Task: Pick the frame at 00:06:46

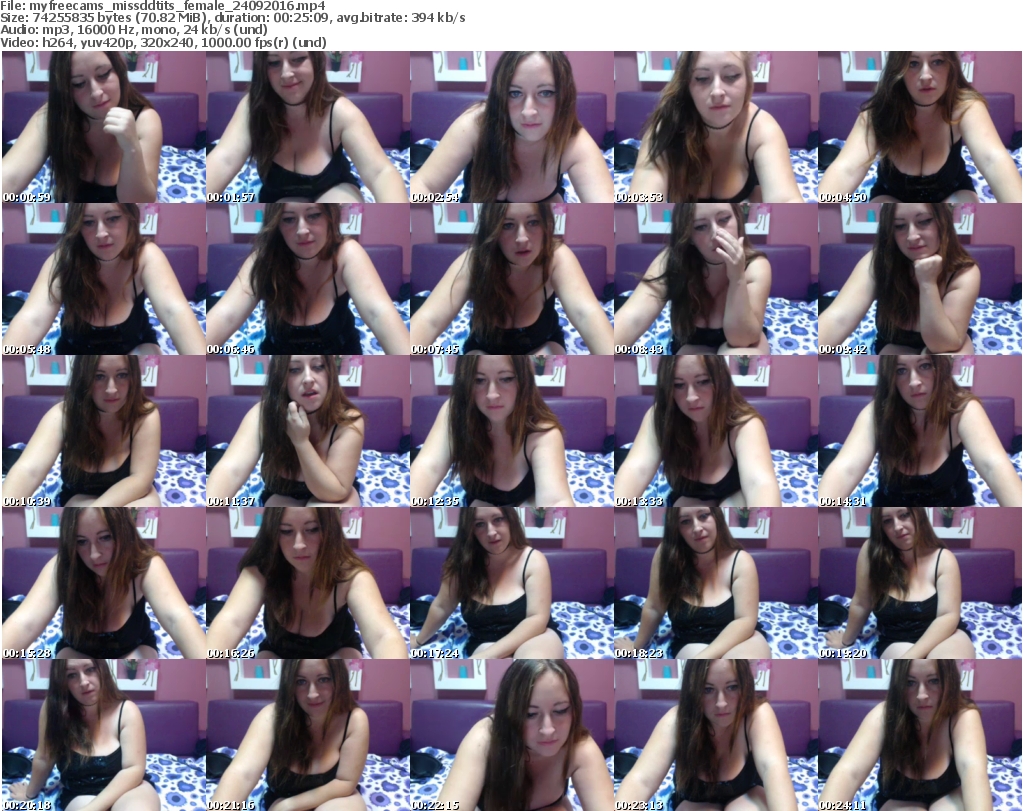Action: point(308,279)
